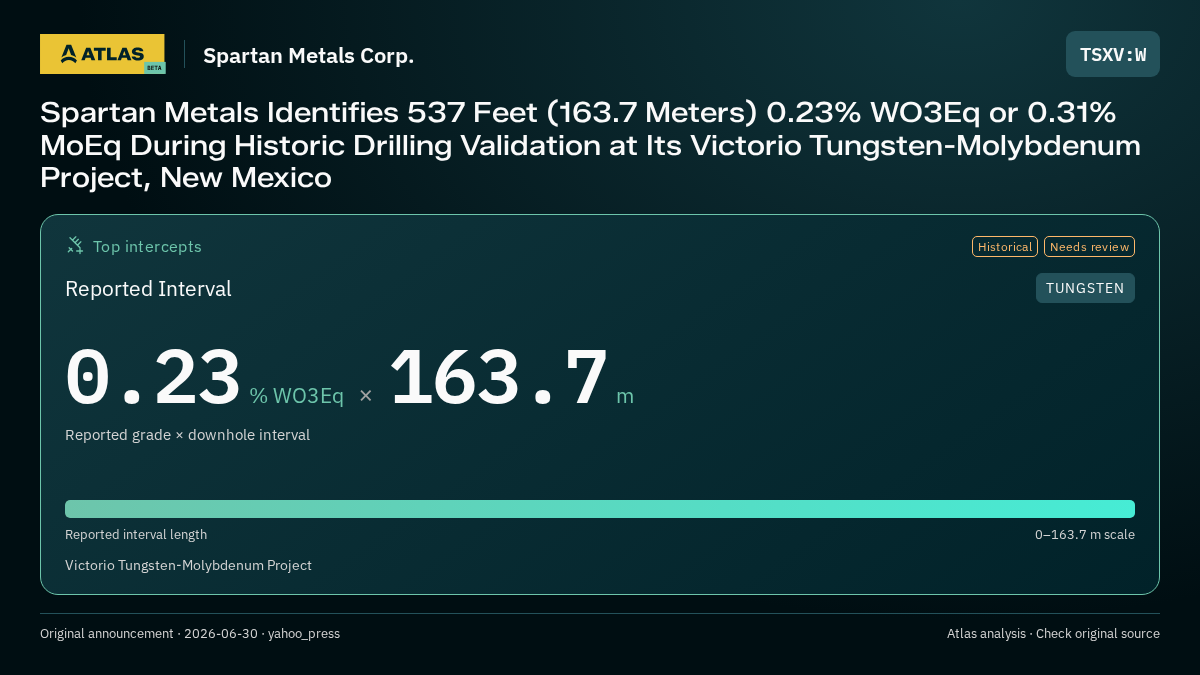Click the 0.23 grade value
This screenshot has height=675, width=1200.
(153, 378)
